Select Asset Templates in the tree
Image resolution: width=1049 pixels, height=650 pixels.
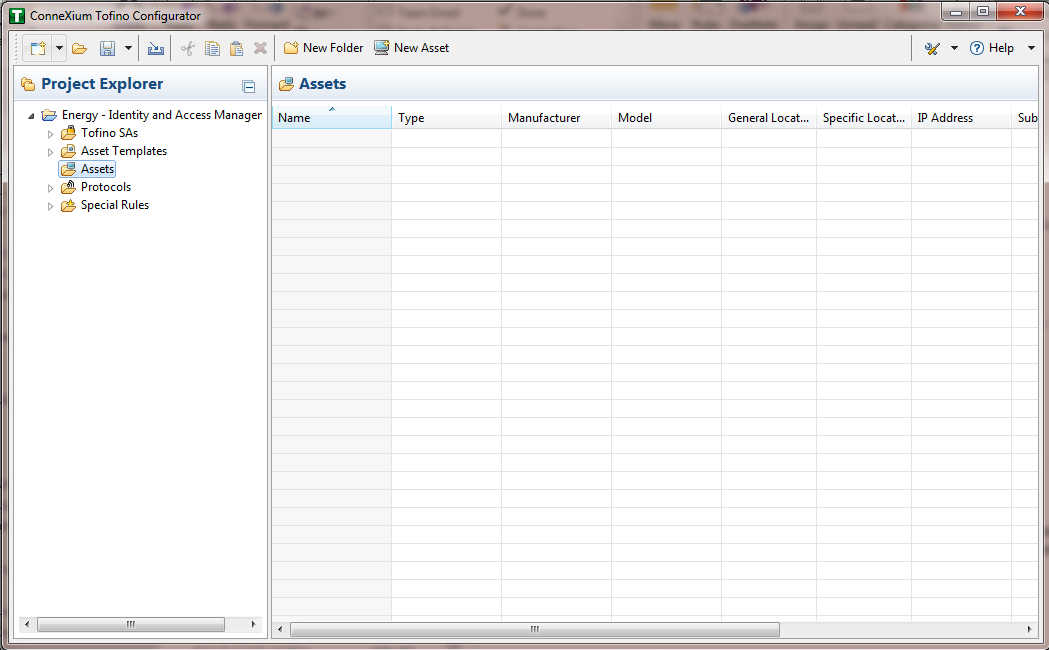pos(124,151)
